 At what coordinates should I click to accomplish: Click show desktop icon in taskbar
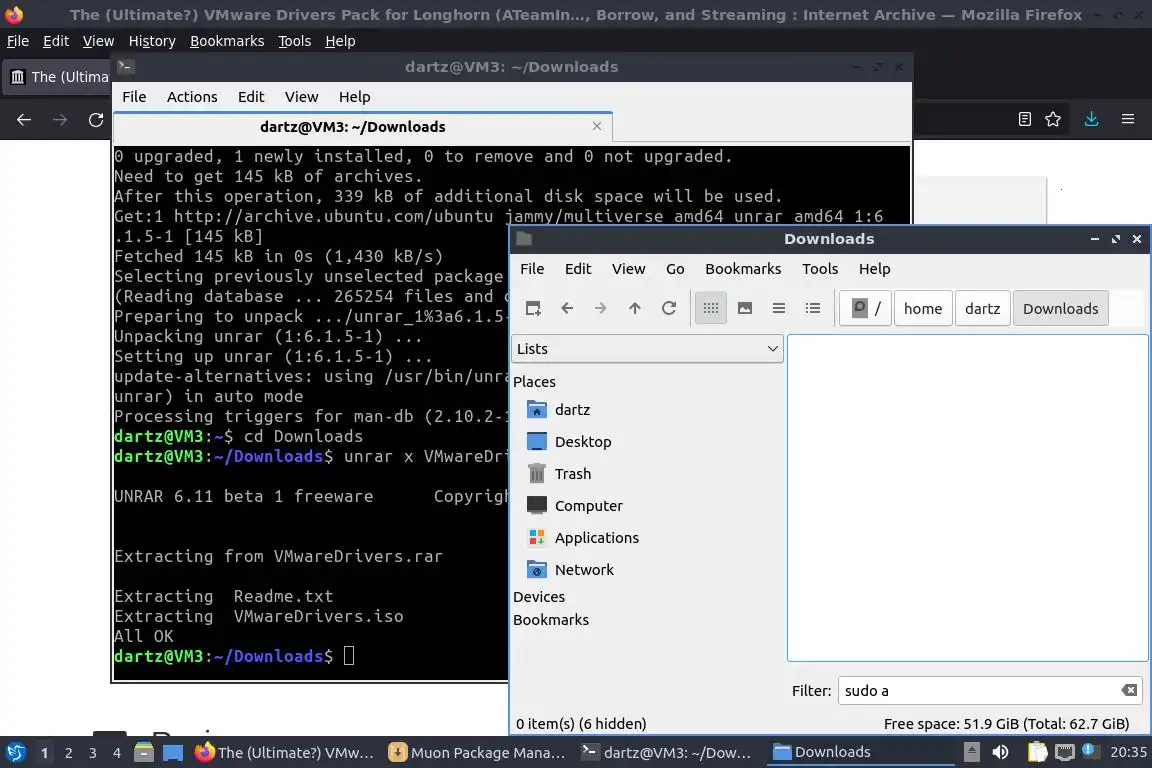coord(173,753)
